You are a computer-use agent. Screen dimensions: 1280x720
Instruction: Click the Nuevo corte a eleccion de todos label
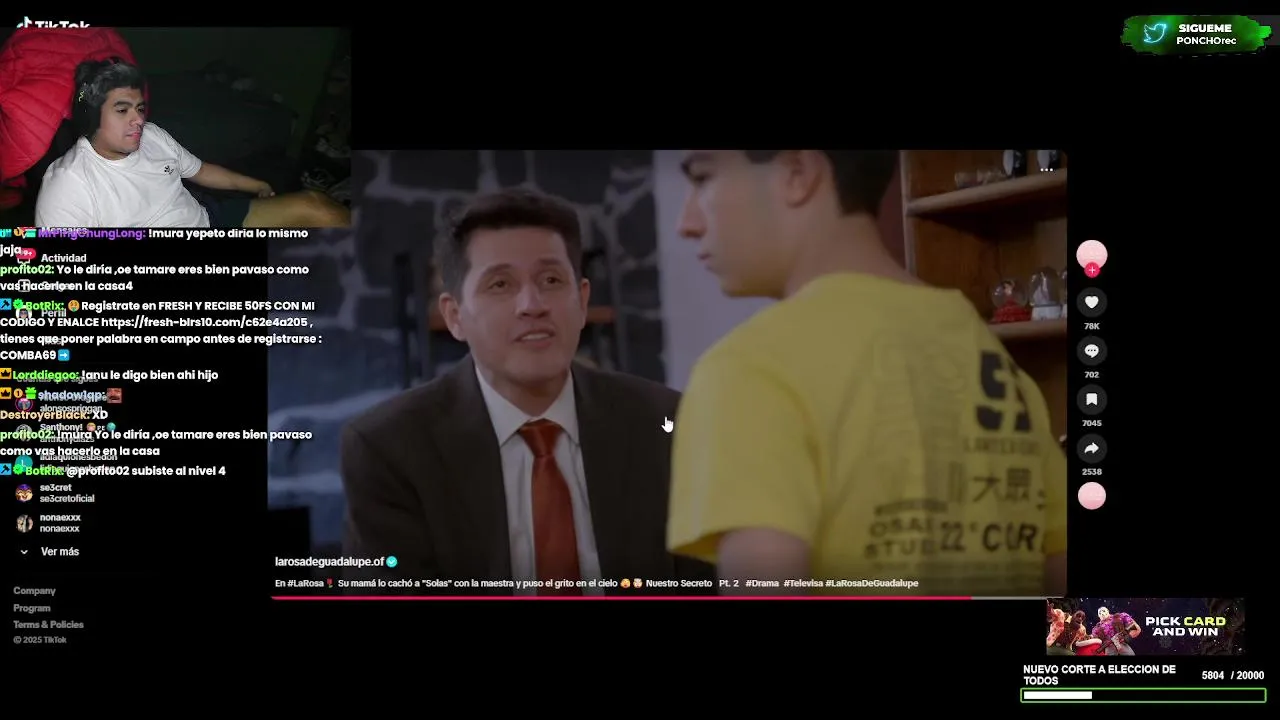point(1099,675)
